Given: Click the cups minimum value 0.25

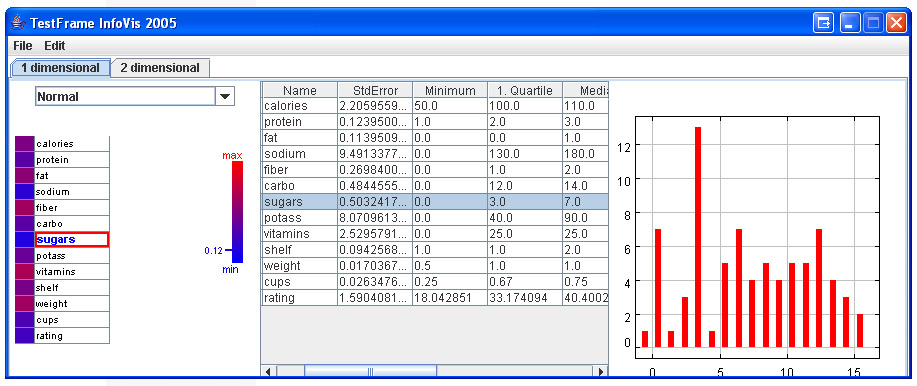Looking at the screenshot, I should click(450, 282).
